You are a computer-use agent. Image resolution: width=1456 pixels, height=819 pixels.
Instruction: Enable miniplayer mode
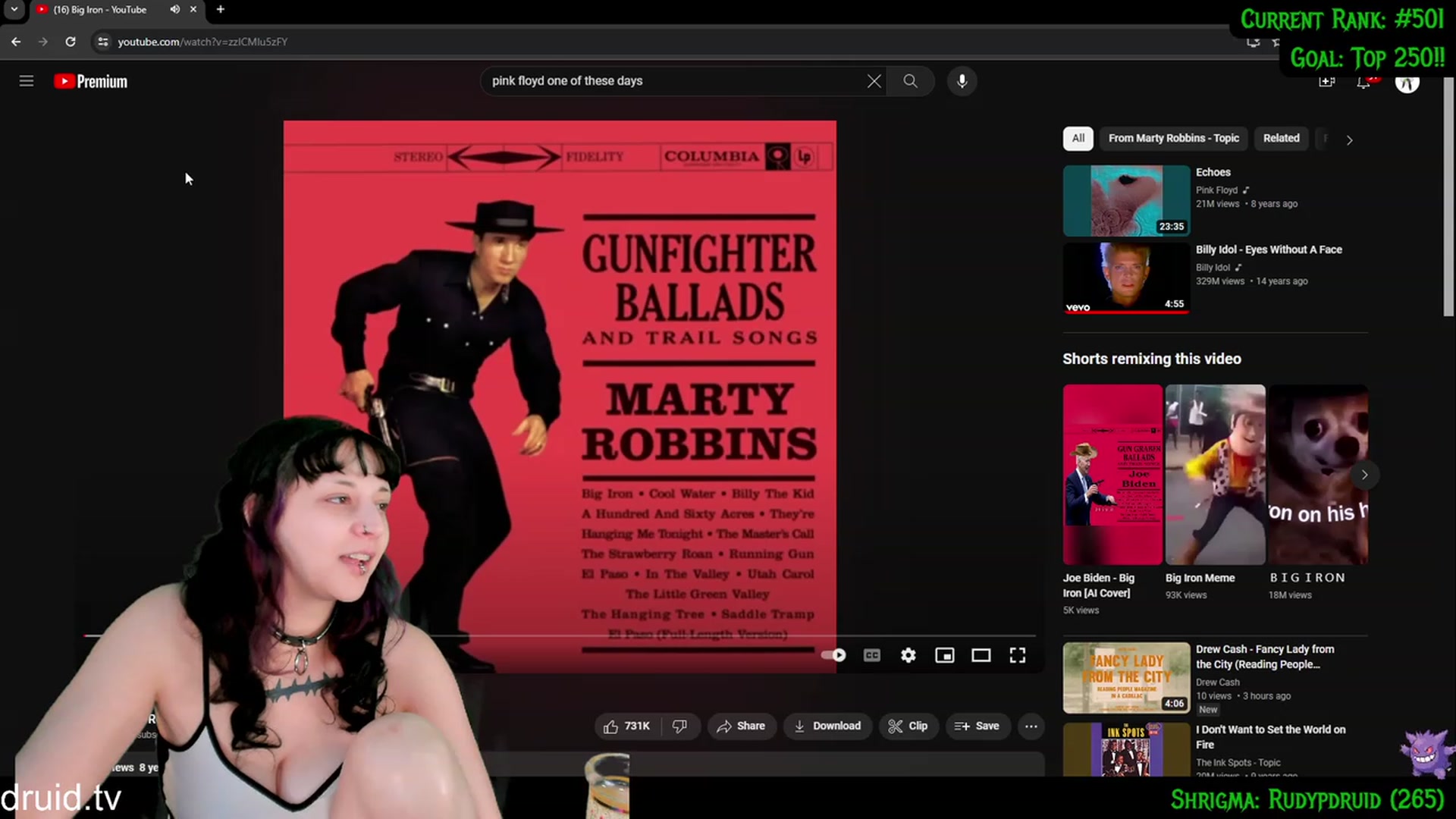(x=945, y=655)
